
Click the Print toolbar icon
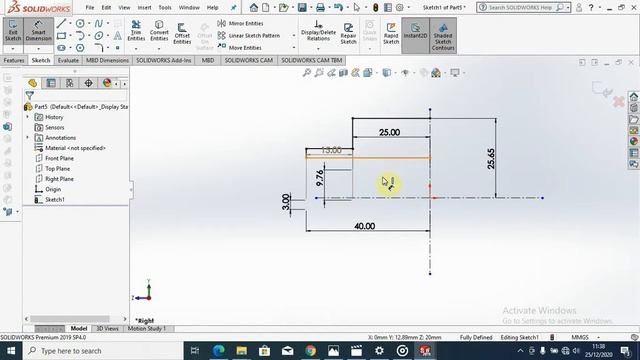(x=320, y=7)
